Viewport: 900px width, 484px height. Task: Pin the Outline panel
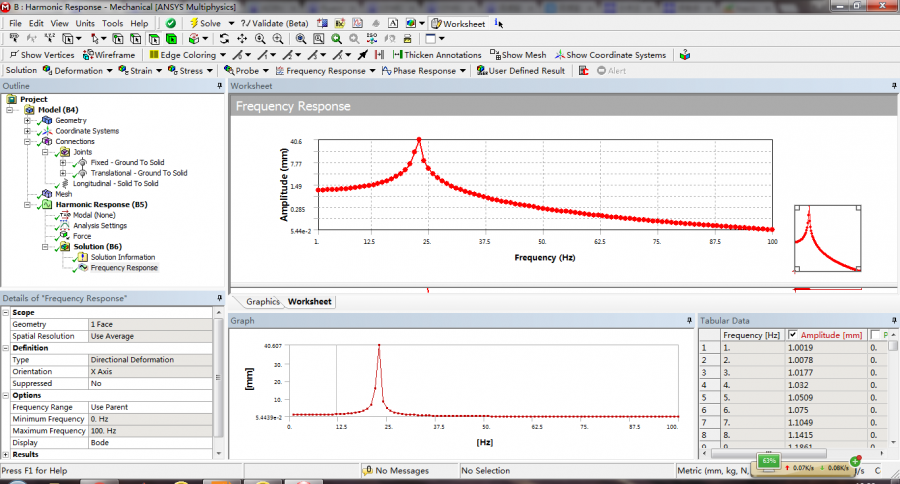[219, 86]
